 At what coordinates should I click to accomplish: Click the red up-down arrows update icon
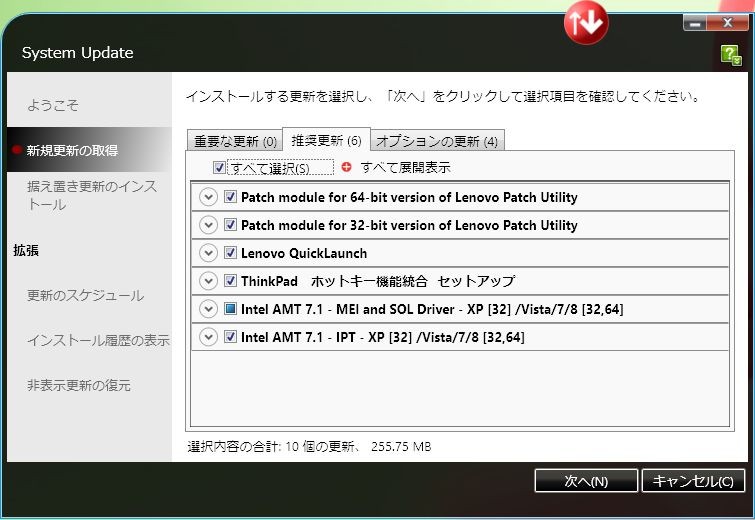tap(586, 23)
